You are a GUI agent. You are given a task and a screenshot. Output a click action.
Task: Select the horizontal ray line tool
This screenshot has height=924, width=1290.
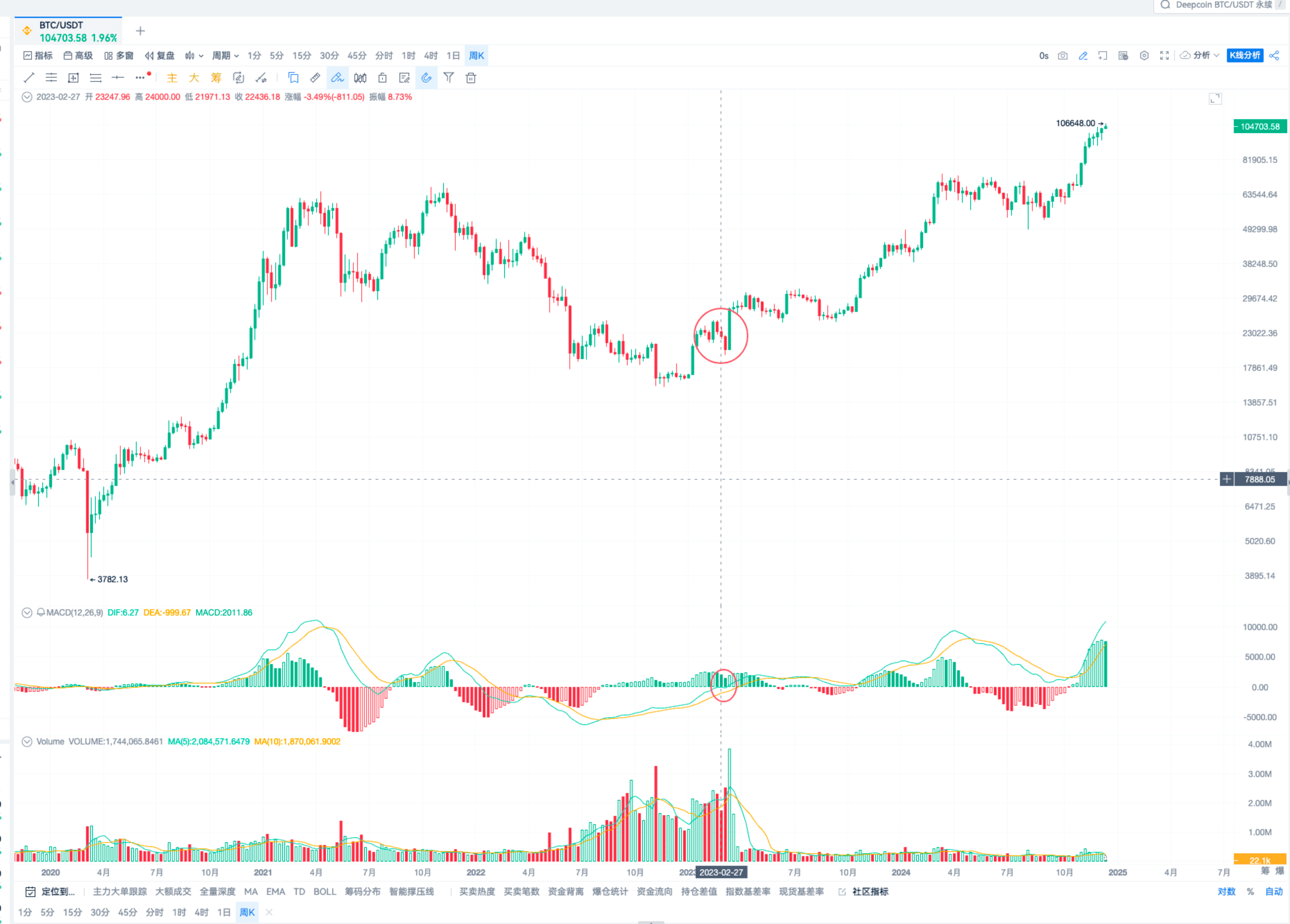tap(118, 78)
